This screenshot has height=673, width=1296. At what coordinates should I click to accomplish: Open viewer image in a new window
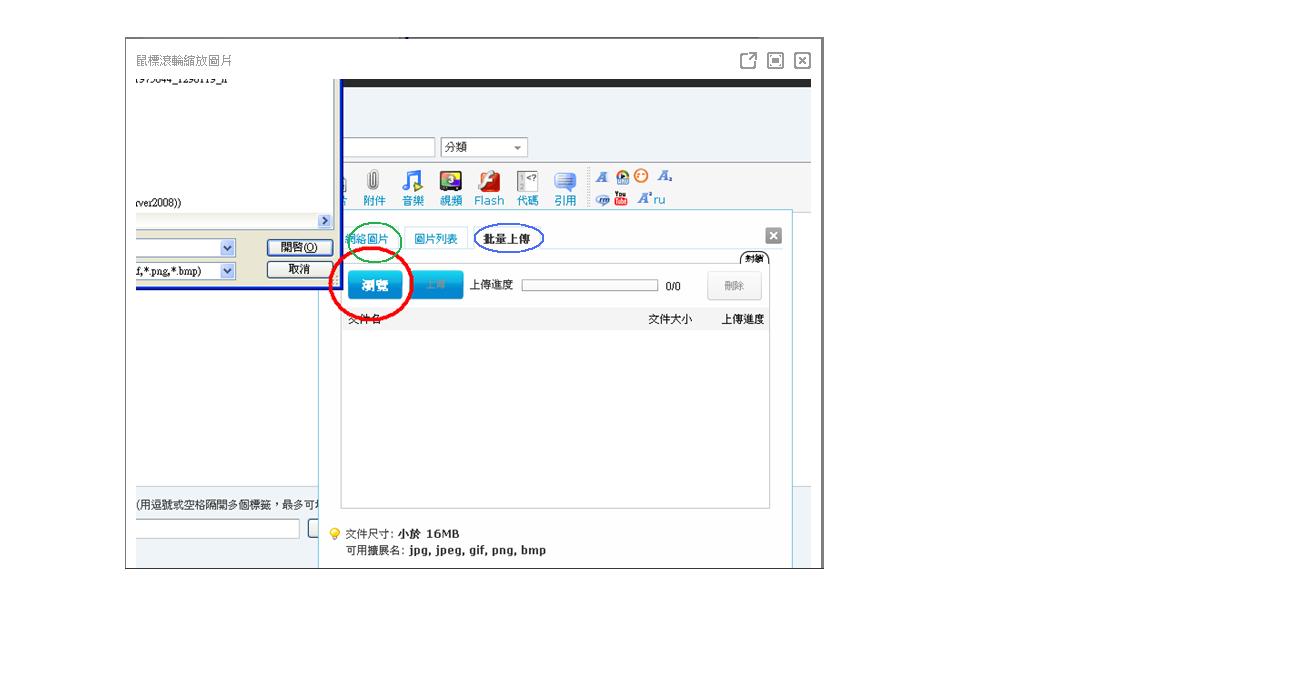click(x=748, y=60)
